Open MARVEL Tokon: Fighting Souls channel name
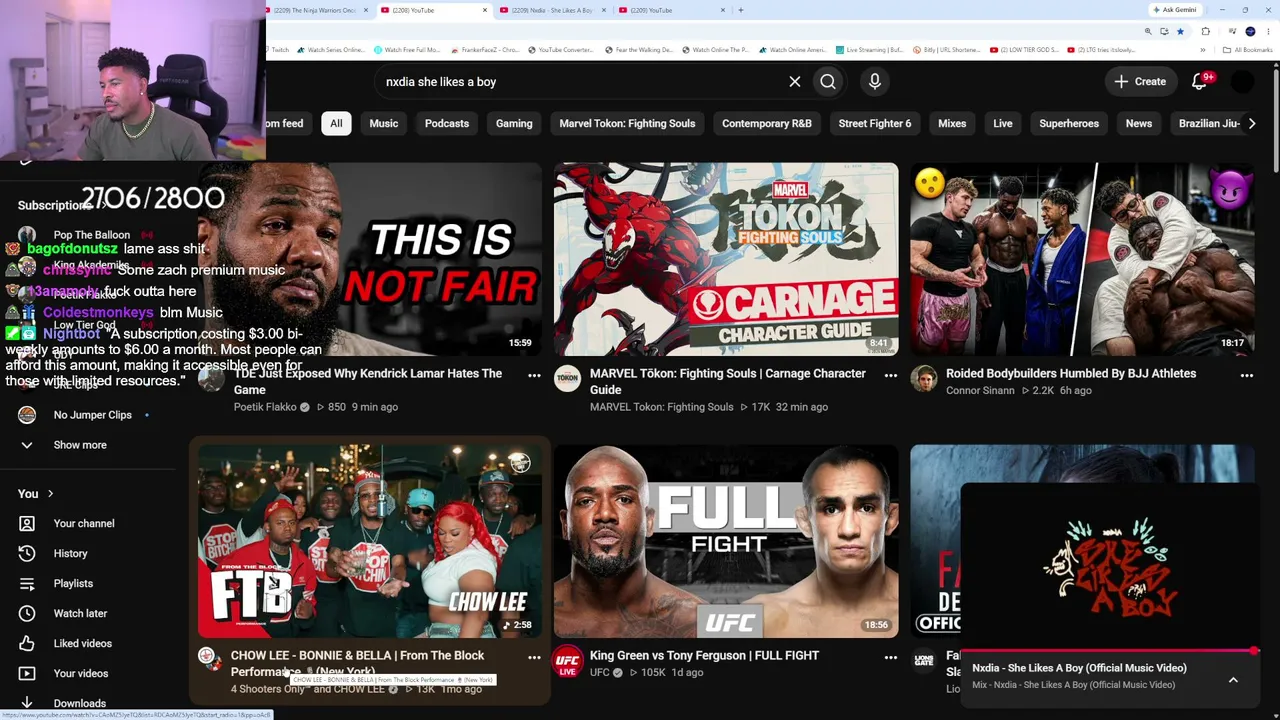Screen dimensions: 1280x720 click(661, 407)
